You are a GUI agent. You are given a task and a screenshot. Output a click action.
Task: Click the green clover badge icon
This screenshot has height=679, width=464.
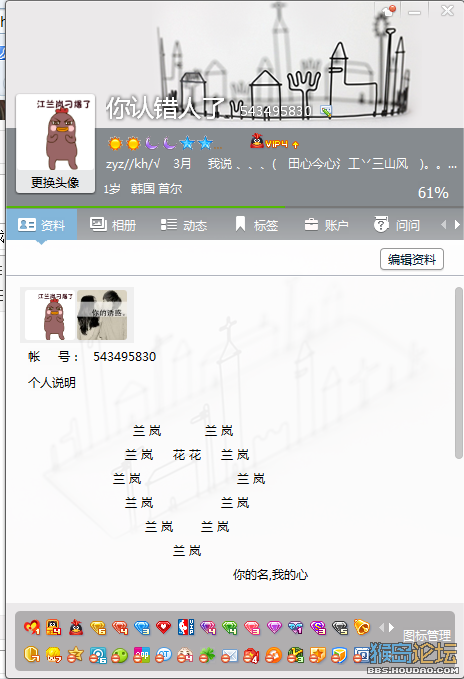click(207, 656)
